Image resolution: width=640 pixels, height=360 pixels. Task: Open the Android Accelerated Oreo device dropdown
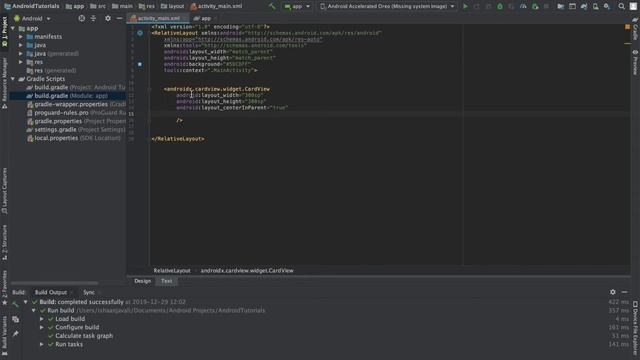(388, 7)
